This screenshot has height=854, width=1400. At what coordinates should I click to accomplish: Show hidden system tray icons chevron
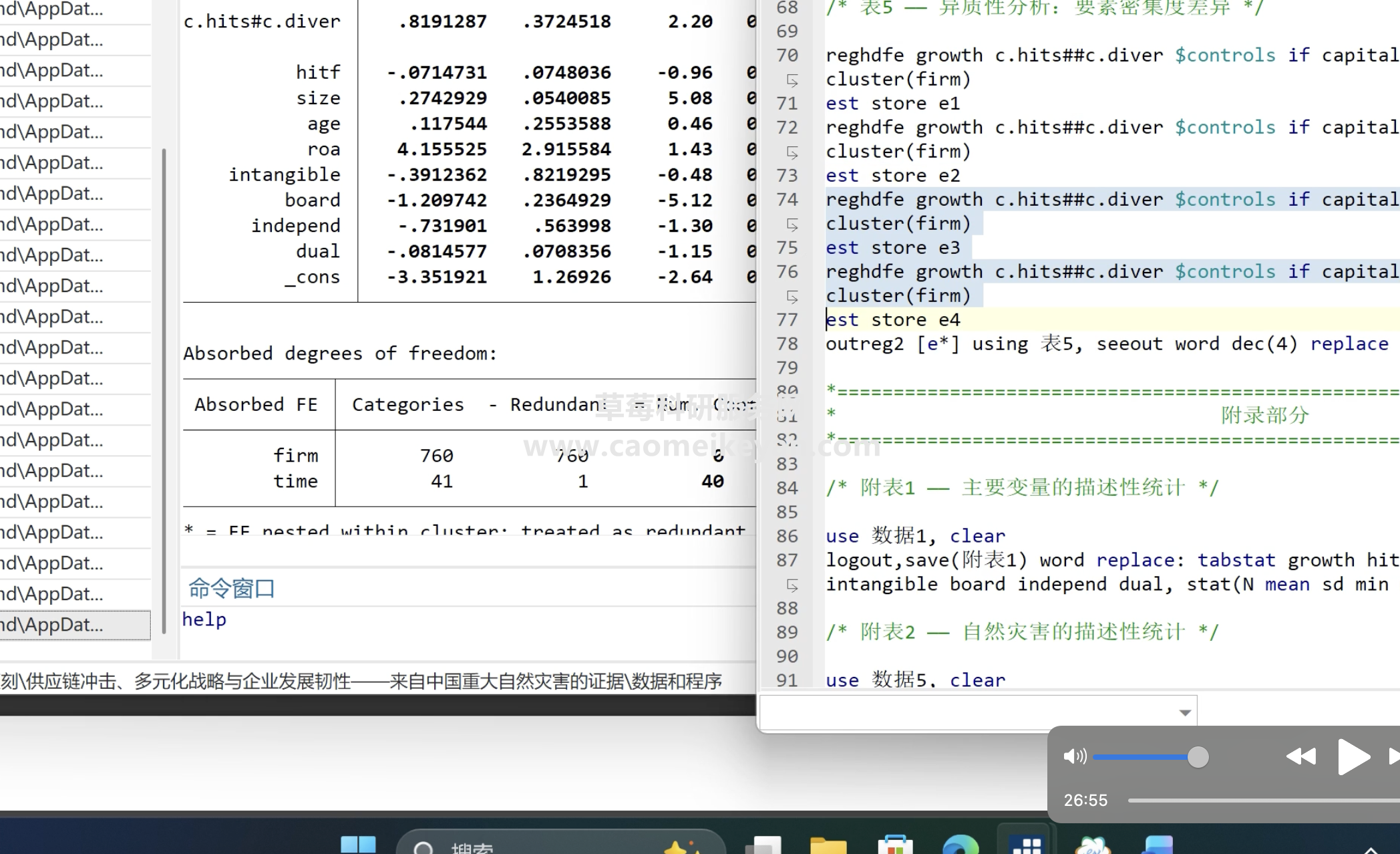tap(1370, 849)
